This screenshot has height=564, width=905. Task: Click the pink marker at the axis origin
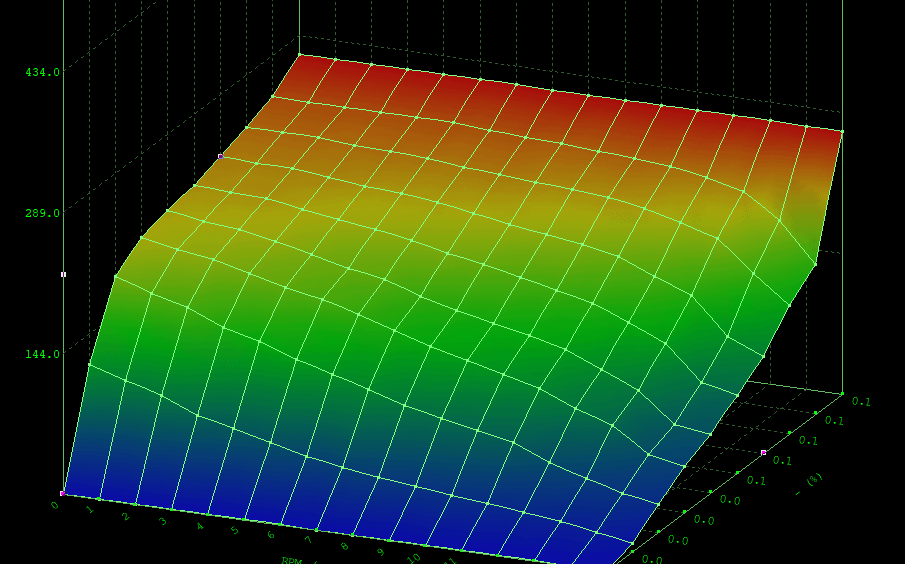pyautogui.click(x=63, y=493)
